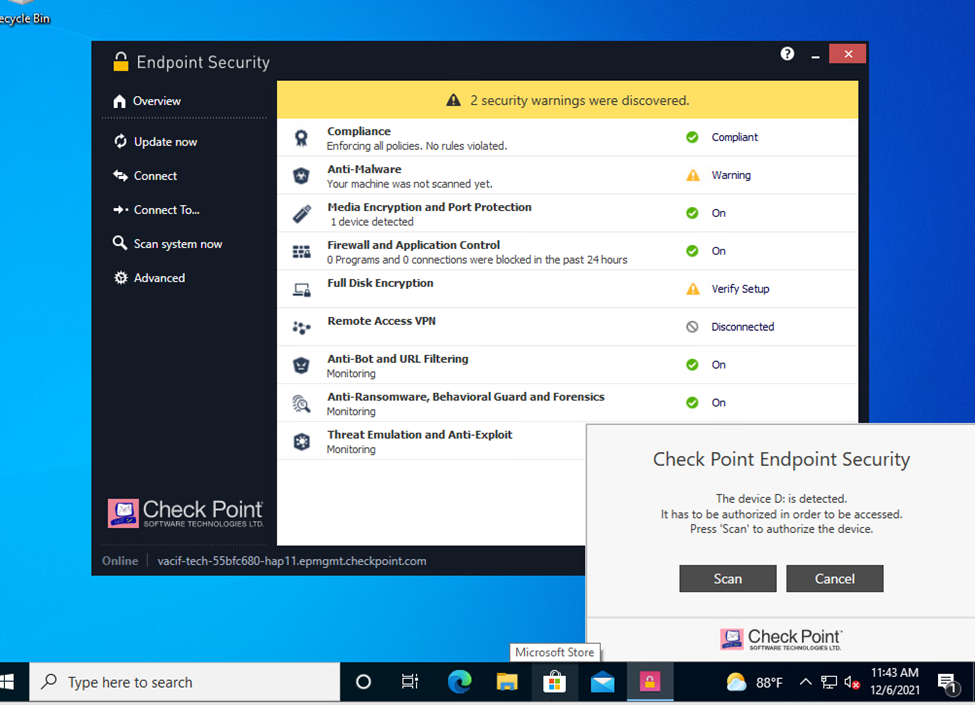975x705 pixels.
Task: Open Microsoft Store from the taskbar
Action: coord(554,682)
